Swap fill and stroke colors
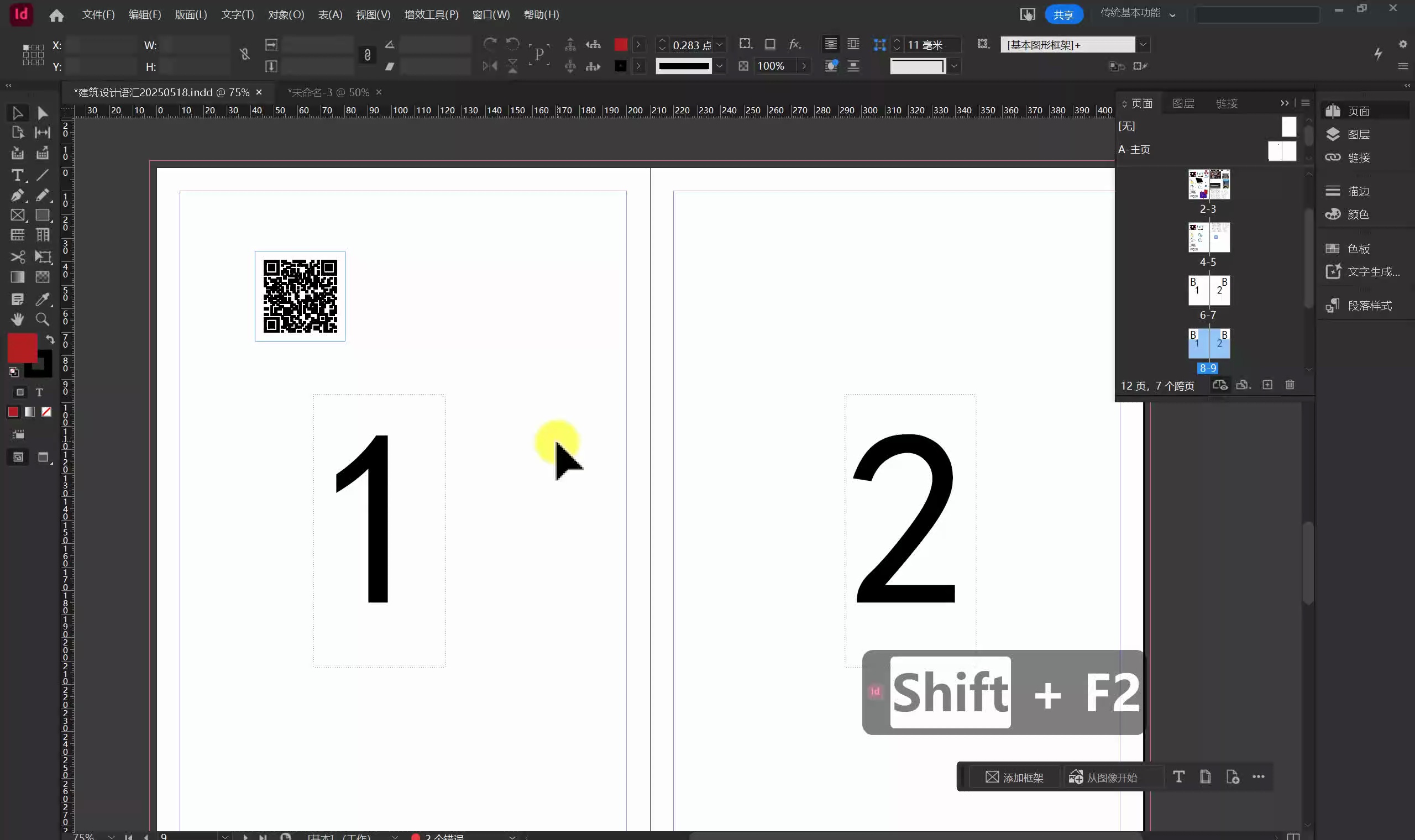Image resolution: width=1415 pixels, height=840 pixels. click(x=50, y=340)
